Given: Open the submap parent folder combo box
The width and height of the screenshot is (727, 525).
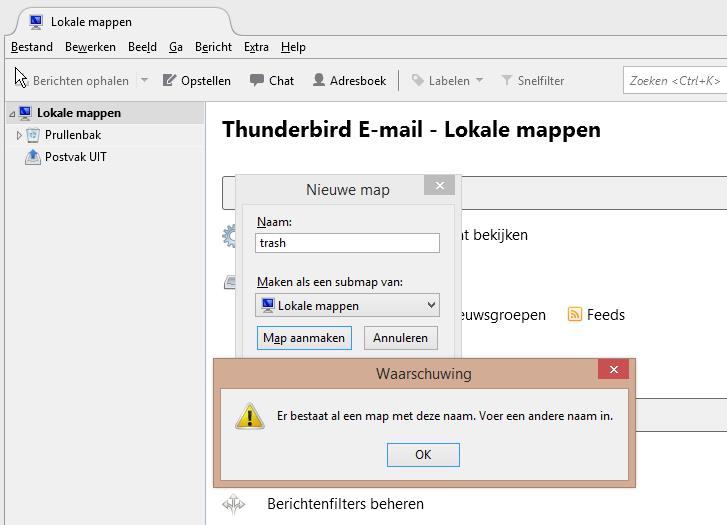Looking at the screenshot, I should pos(347,305).
